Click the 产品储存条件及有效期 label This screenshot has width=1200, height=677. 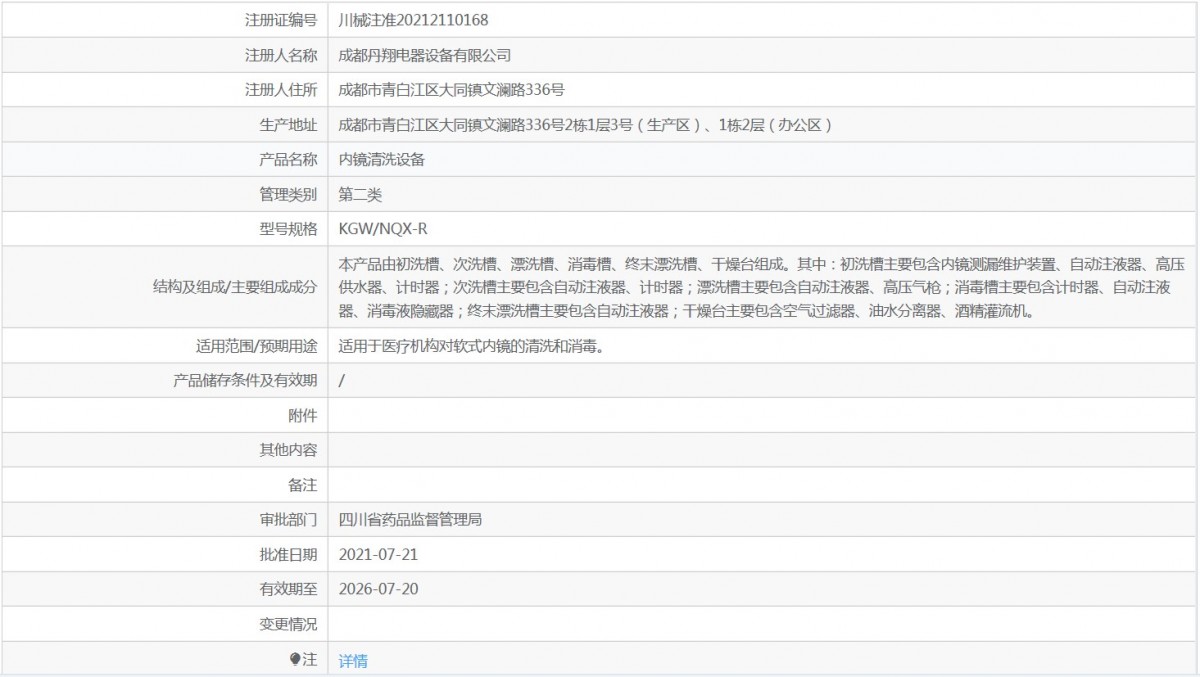(246, 380)
